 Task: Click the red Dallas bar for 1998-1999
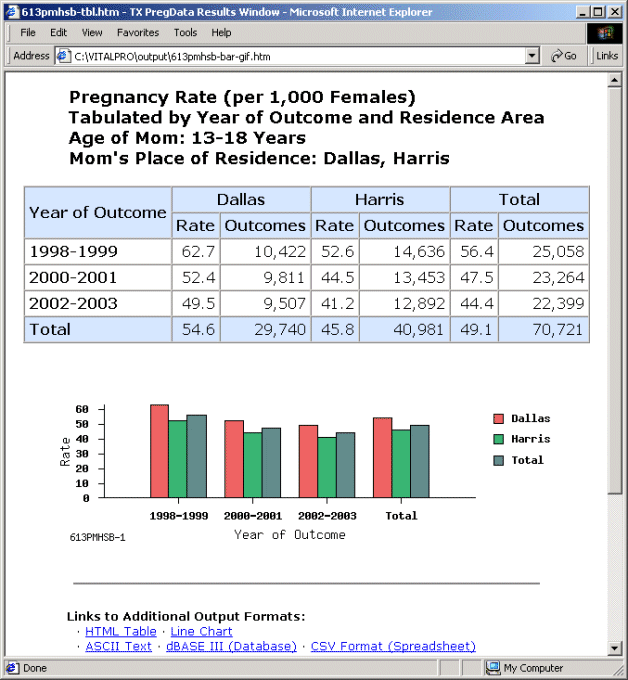pos(159,451)
